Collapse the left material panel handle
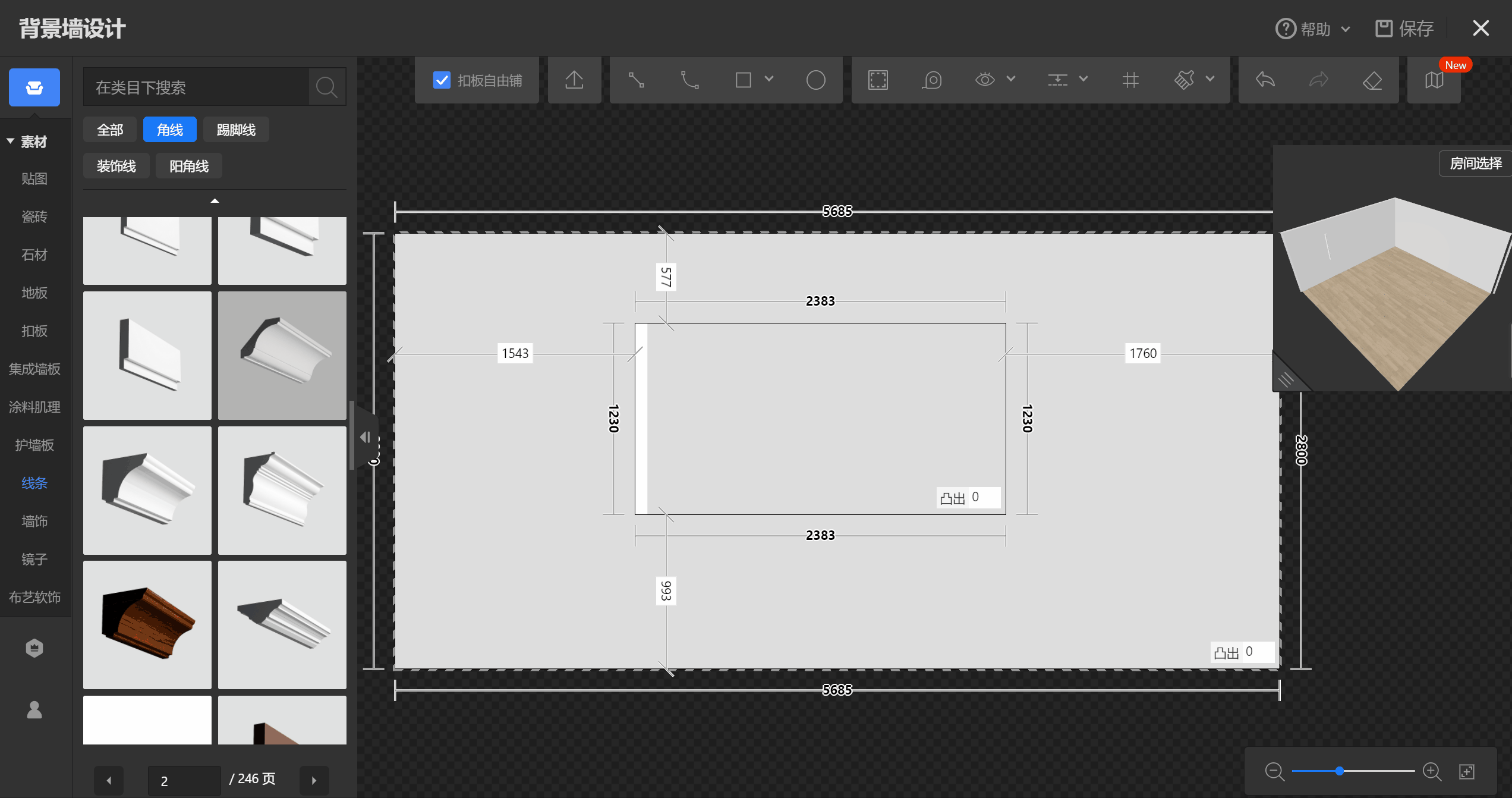1512x798 pixels. click(x=365, y=438)
